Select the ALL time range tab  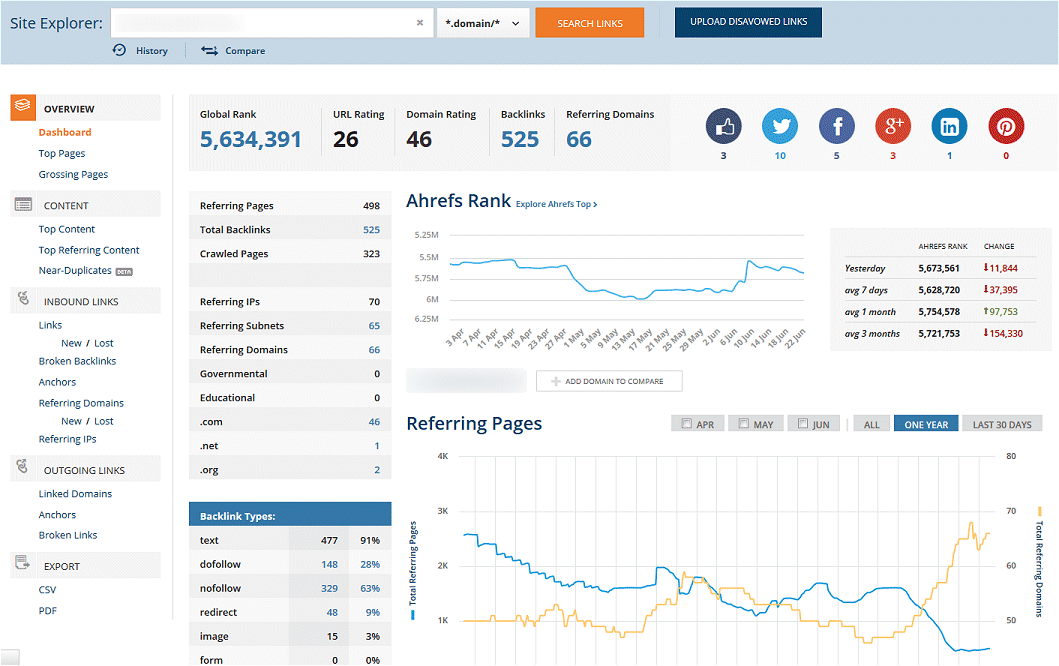[x=872, y=424]
